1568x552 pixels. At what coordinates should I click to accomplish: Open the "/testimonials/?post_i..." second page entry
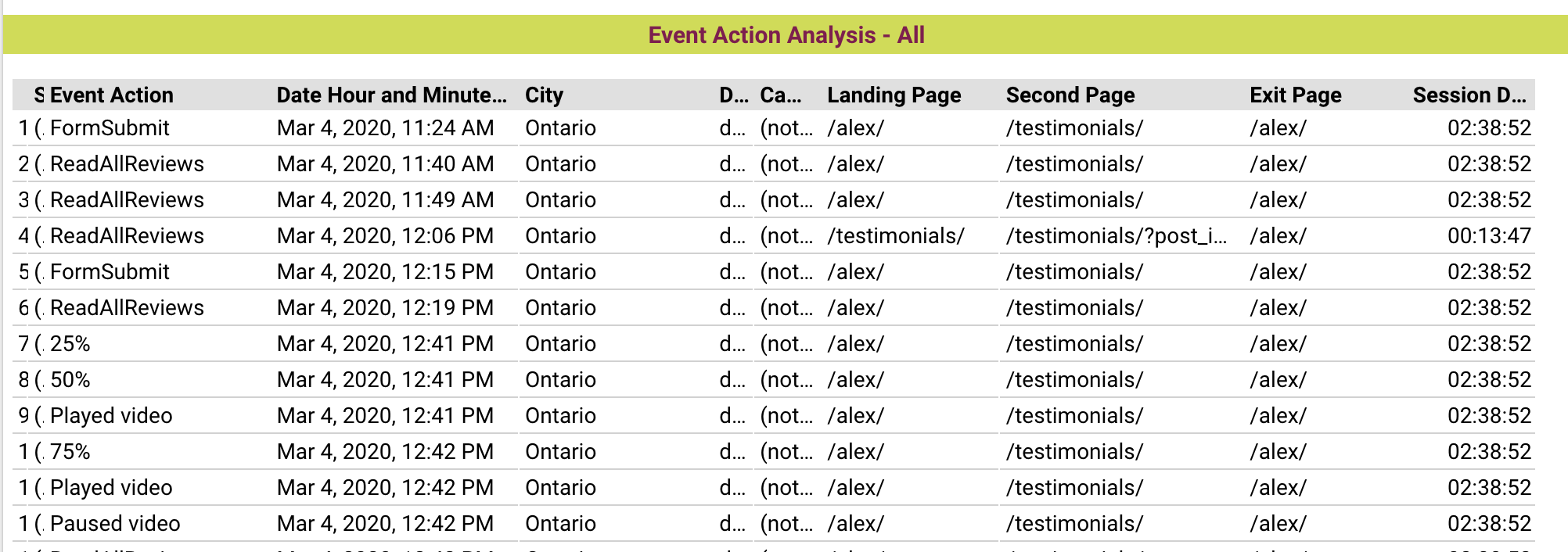1116,236
